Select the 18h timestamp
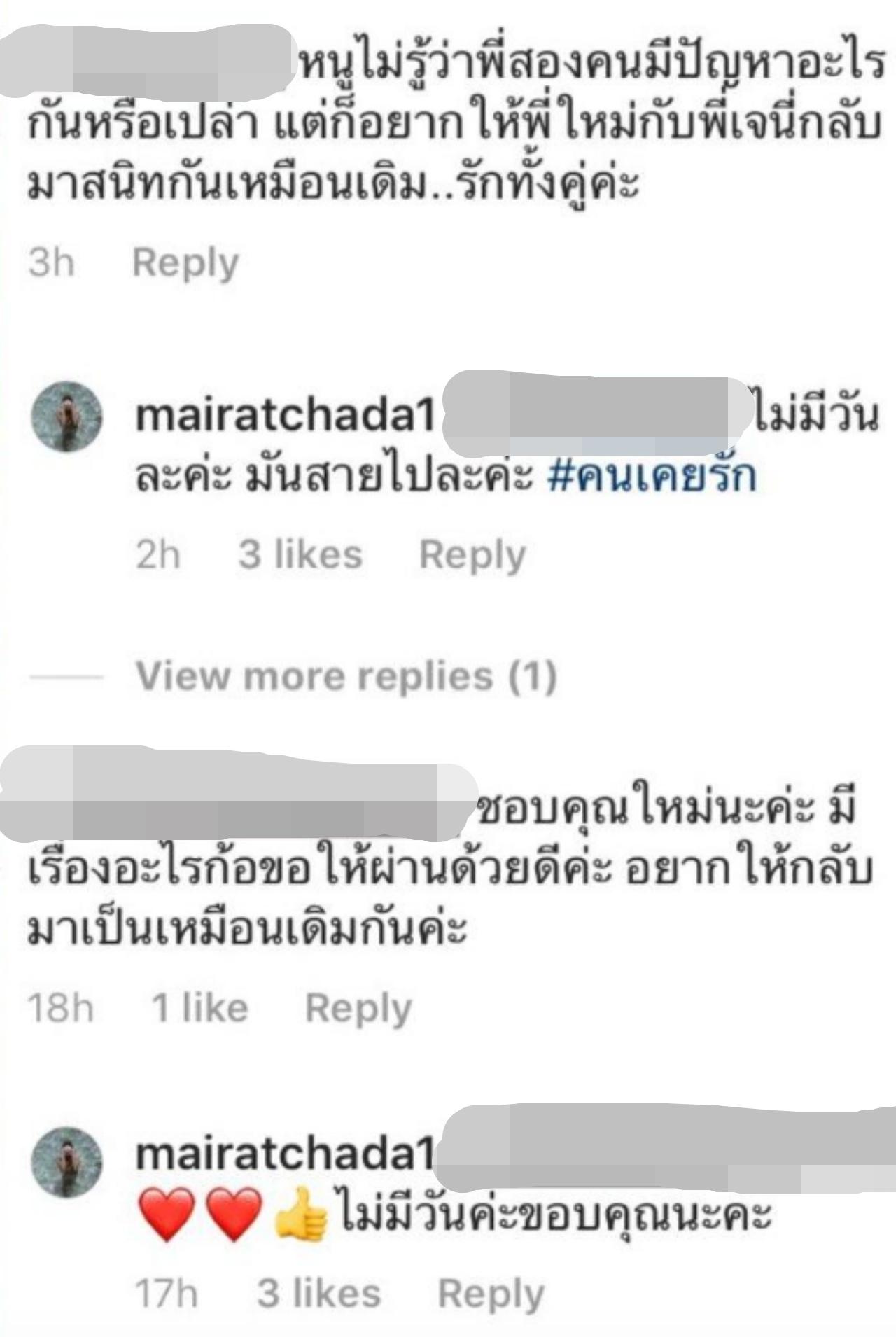 (60, 1008)
